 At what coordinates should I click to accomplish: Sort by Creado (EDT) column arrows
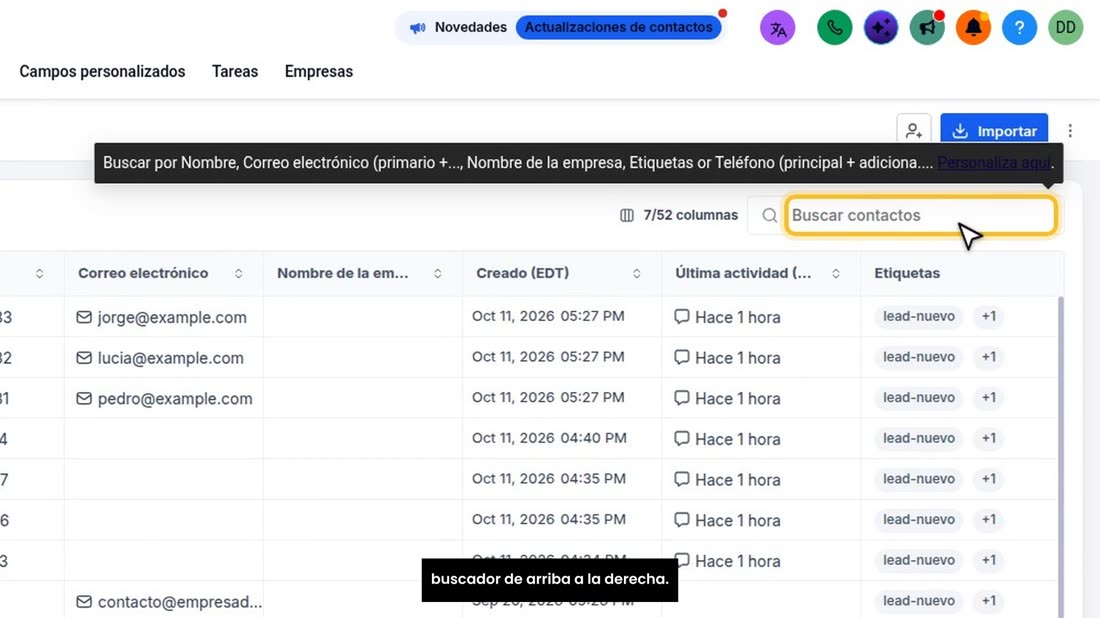click(x=636, y=274)
